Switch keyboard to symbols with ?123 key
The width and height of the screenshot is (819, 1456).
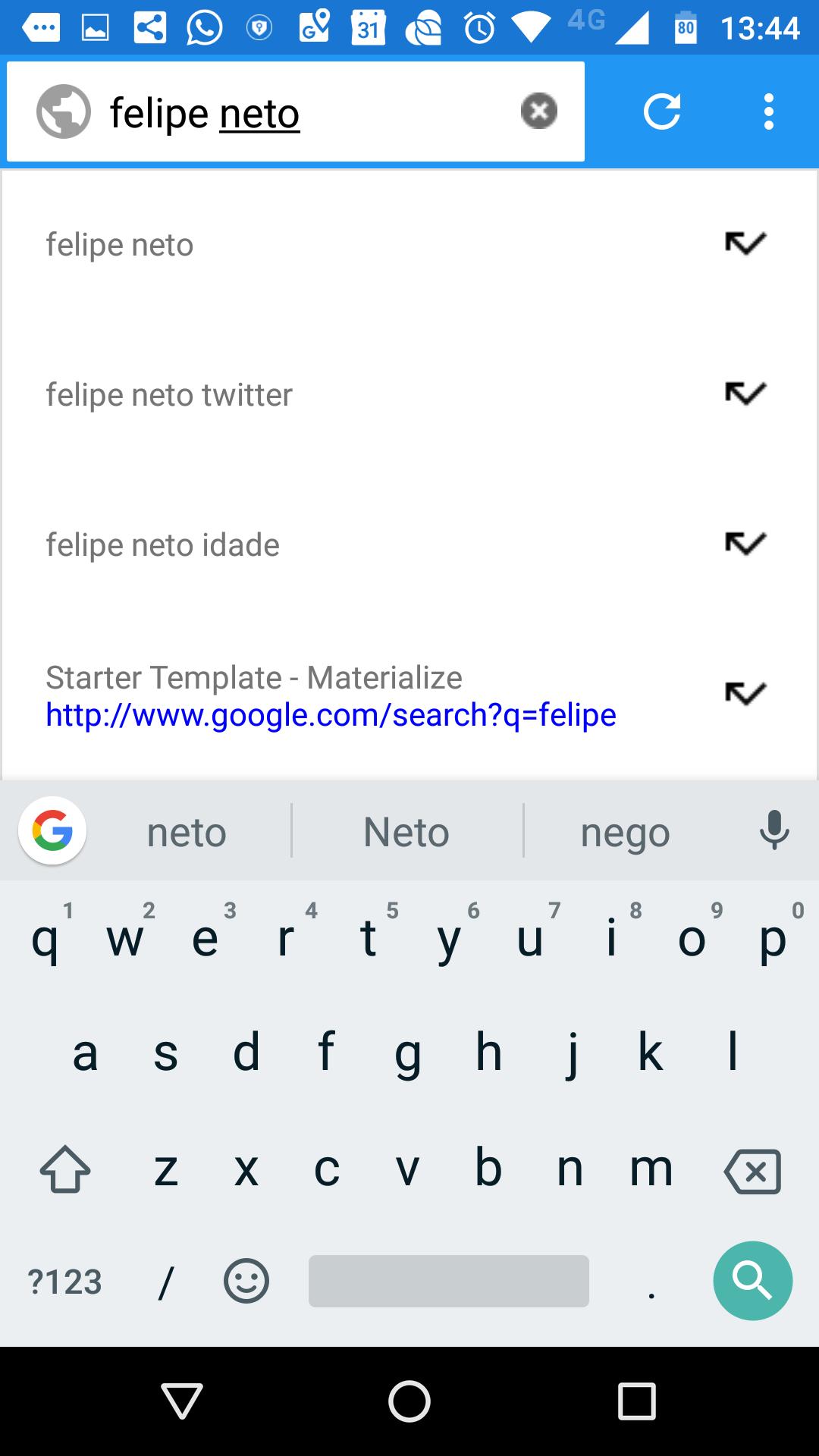(x=64, y=1280)
